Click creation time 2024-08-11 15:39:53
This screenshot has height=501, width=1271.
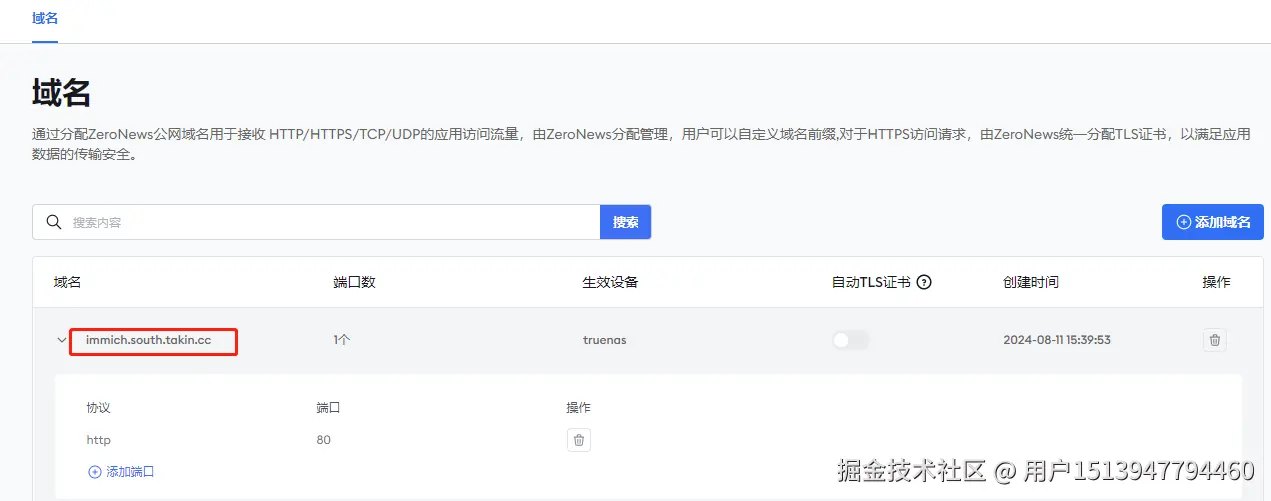click(x=1056, y=340)
